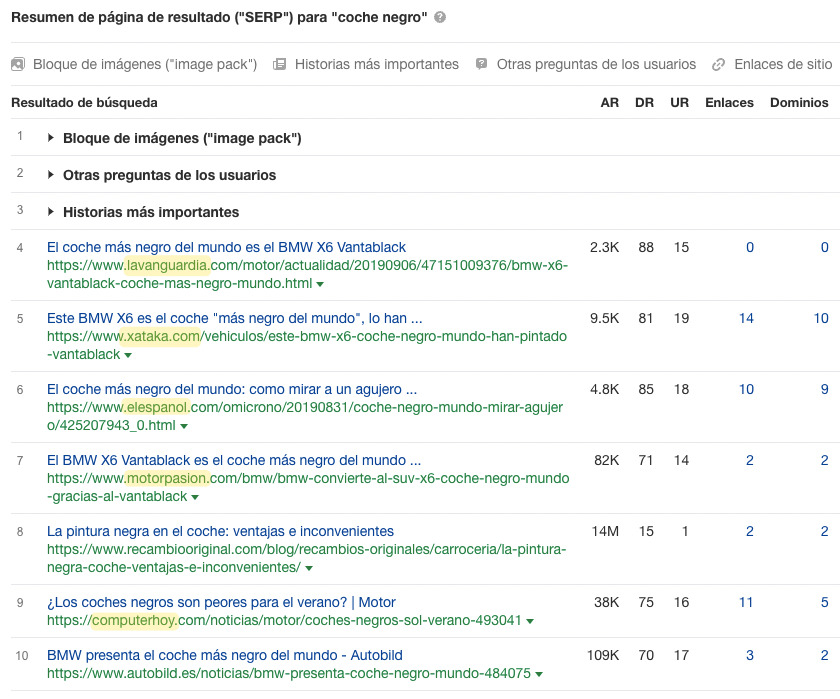This screenshot has height=699, width=840.
Task: Click Enlaces count 11 for computerhoy
Action: click(746, 602)
